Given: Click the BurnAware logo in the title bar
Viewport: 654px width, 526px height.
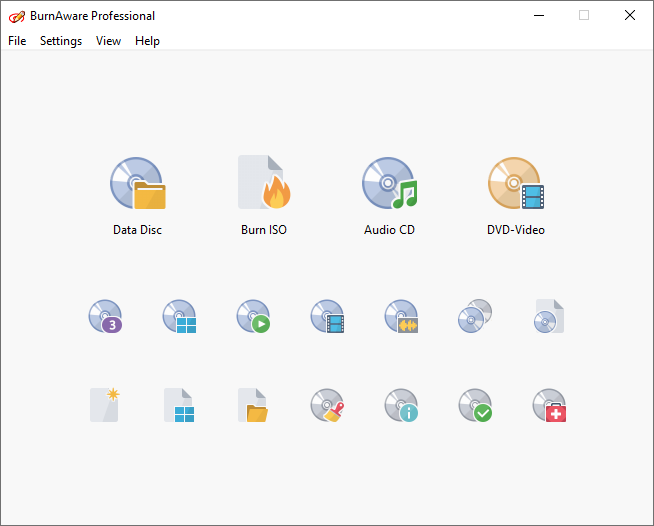Looking at the screenshot, I should click(17, 16).
